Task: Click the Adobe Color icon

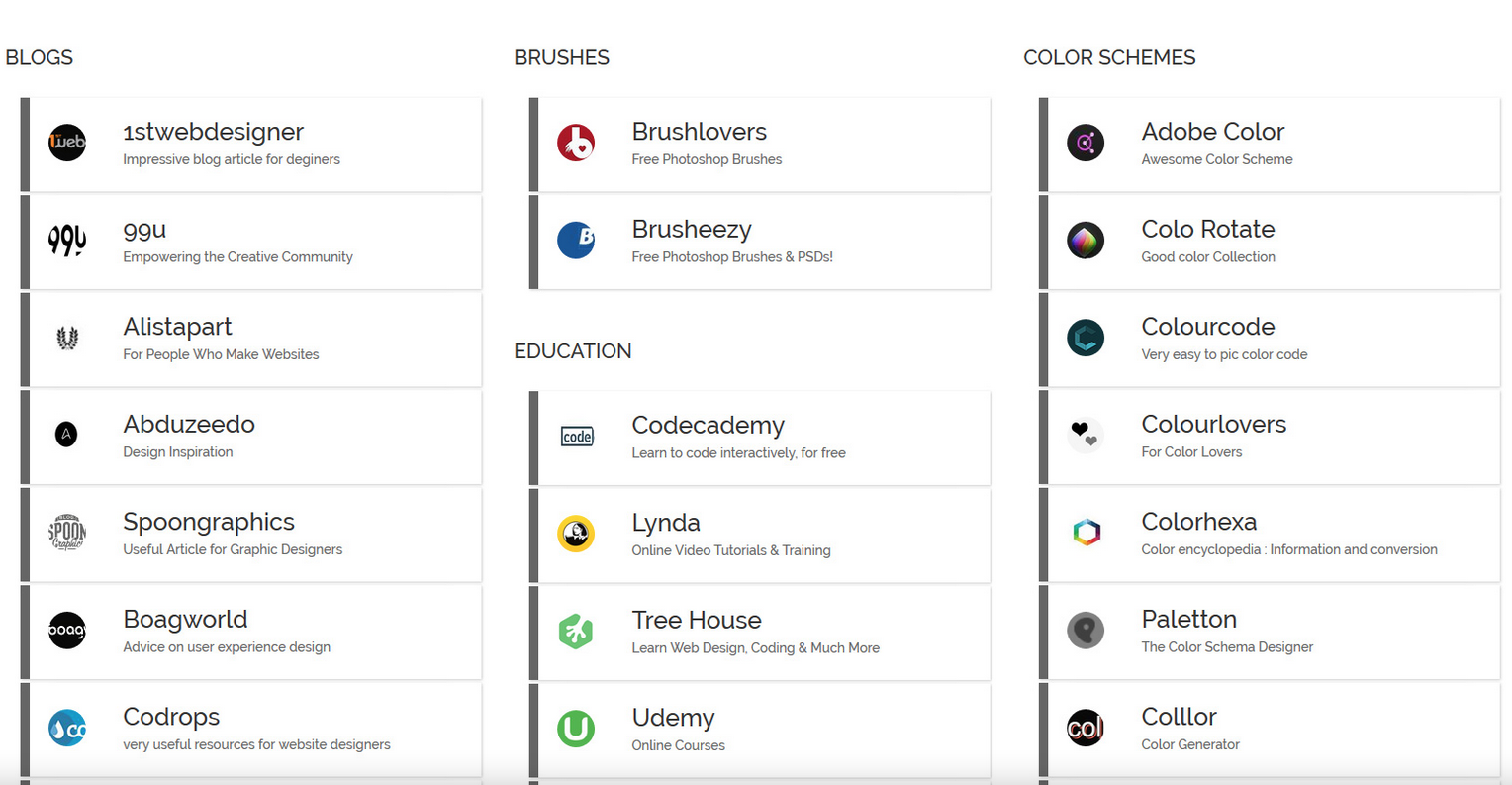Action: point(1086,143)
